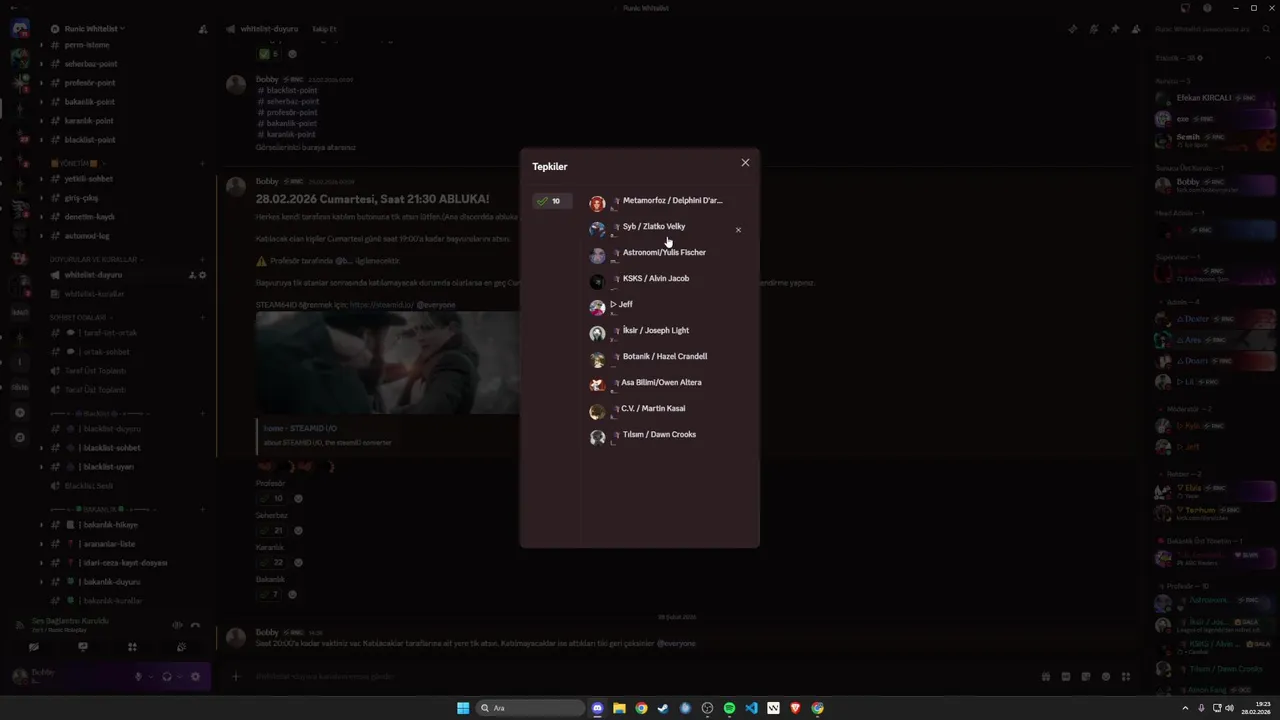
Task: Click Metamorfoz user avatar in reactions
Action: point(597,203)
